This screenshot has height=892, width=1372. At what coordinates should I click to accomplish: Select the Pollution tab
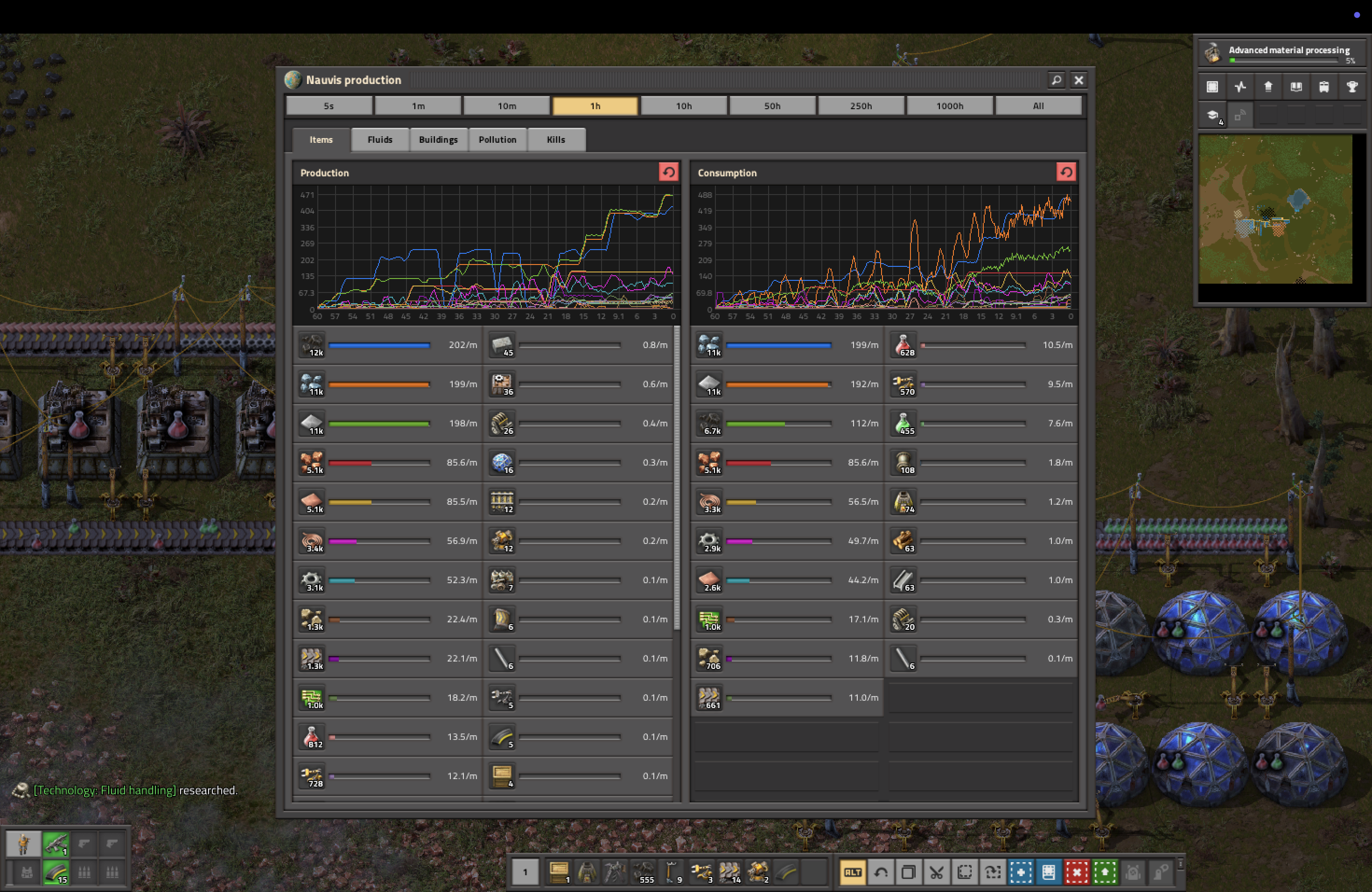(497, 139)
